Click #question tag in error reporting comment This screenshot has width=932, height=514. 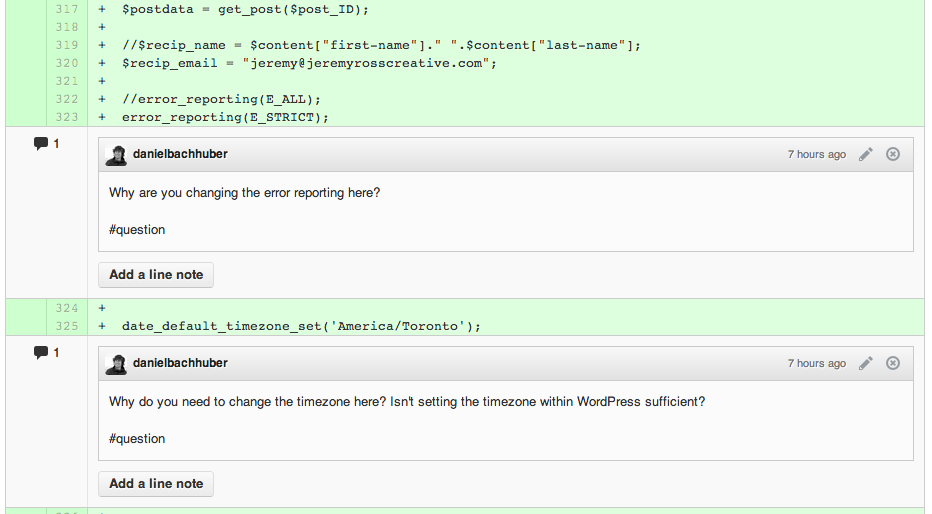pos(137,230)
